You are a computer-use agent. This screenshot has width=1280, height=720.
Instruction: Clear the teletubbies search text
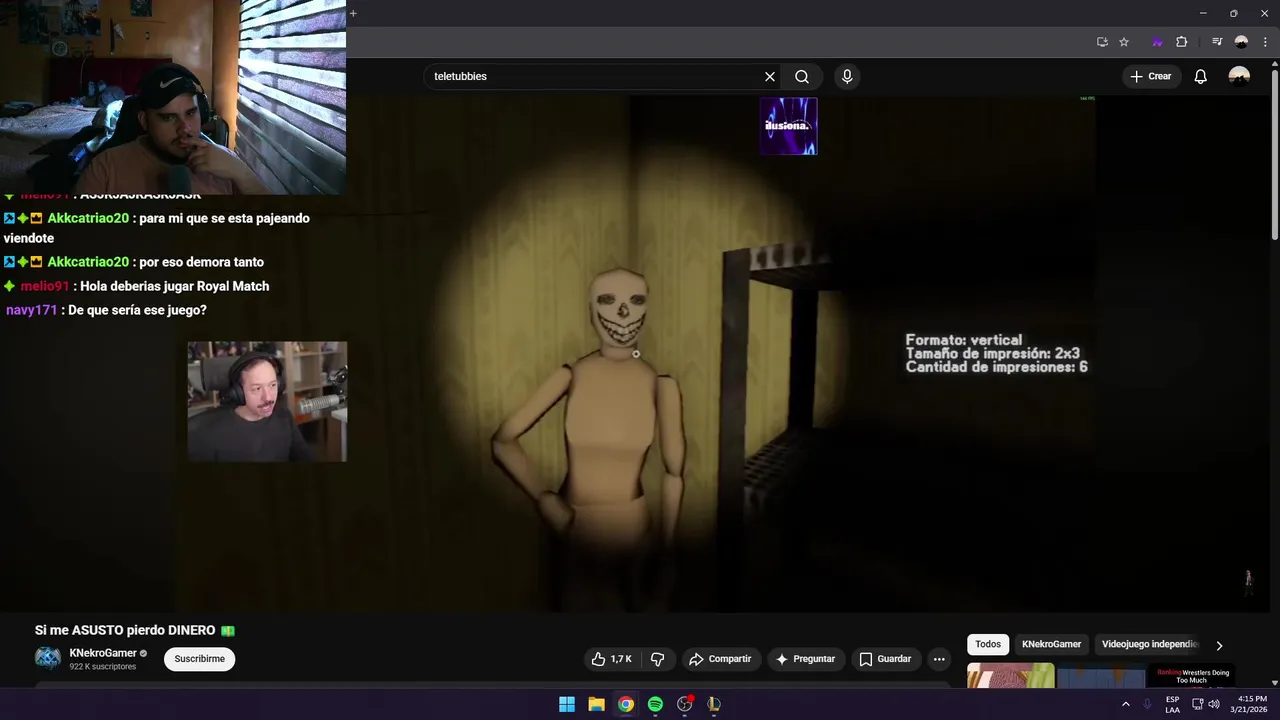click(x=770, y=76)
